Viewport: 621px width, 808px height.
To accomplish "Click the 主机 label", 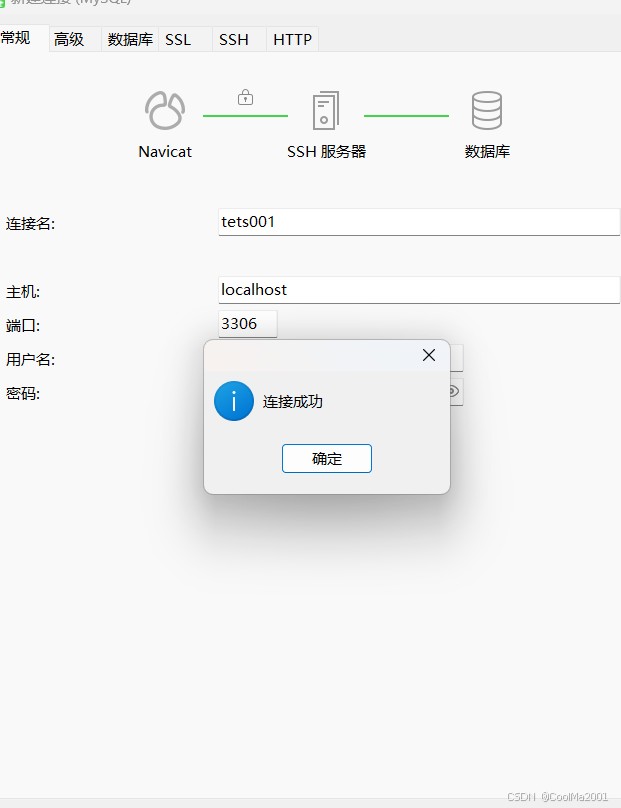I will click(x=23, y=292).
